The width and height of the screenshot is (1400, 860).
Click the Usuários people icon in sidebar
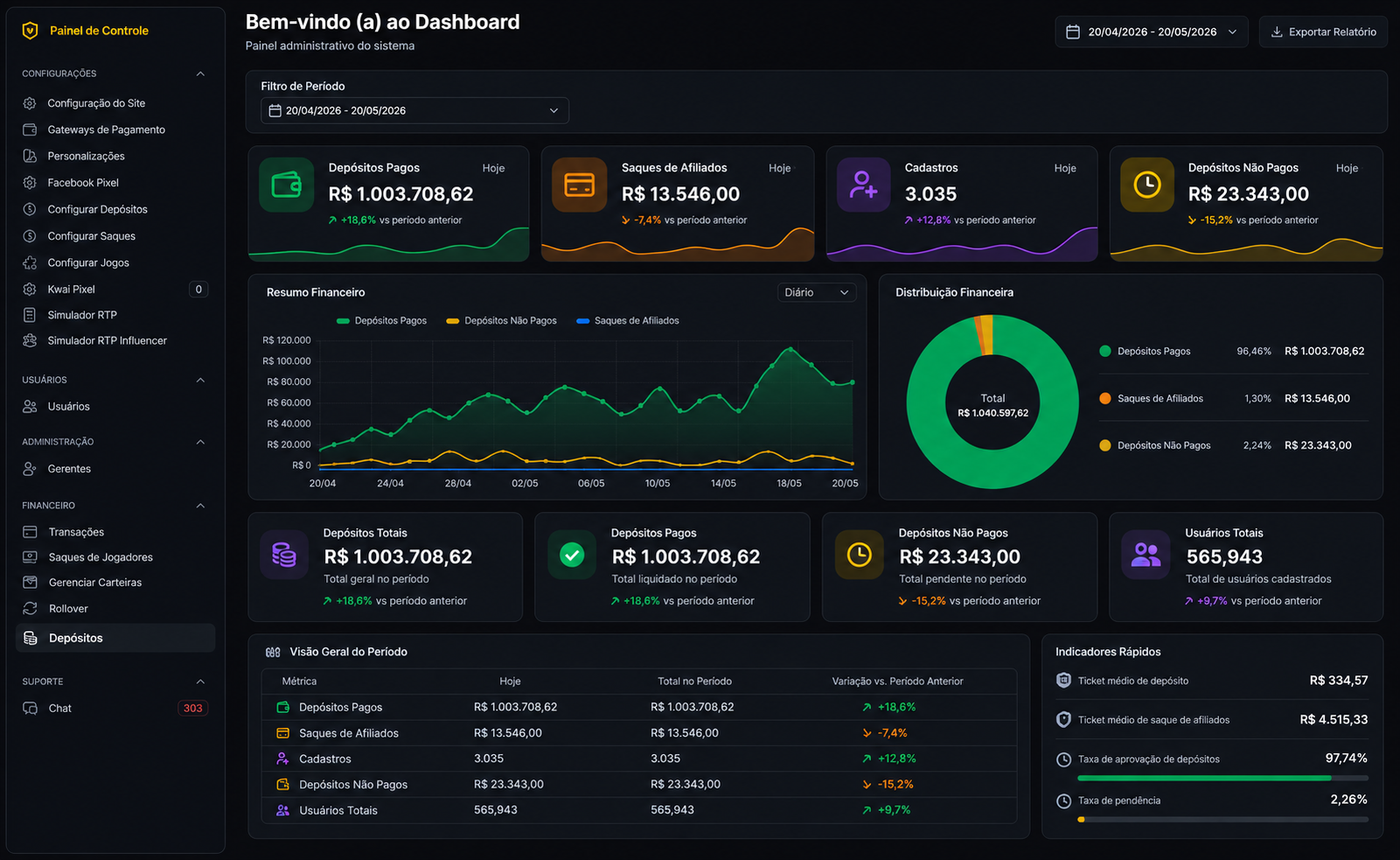pos(30,407)
